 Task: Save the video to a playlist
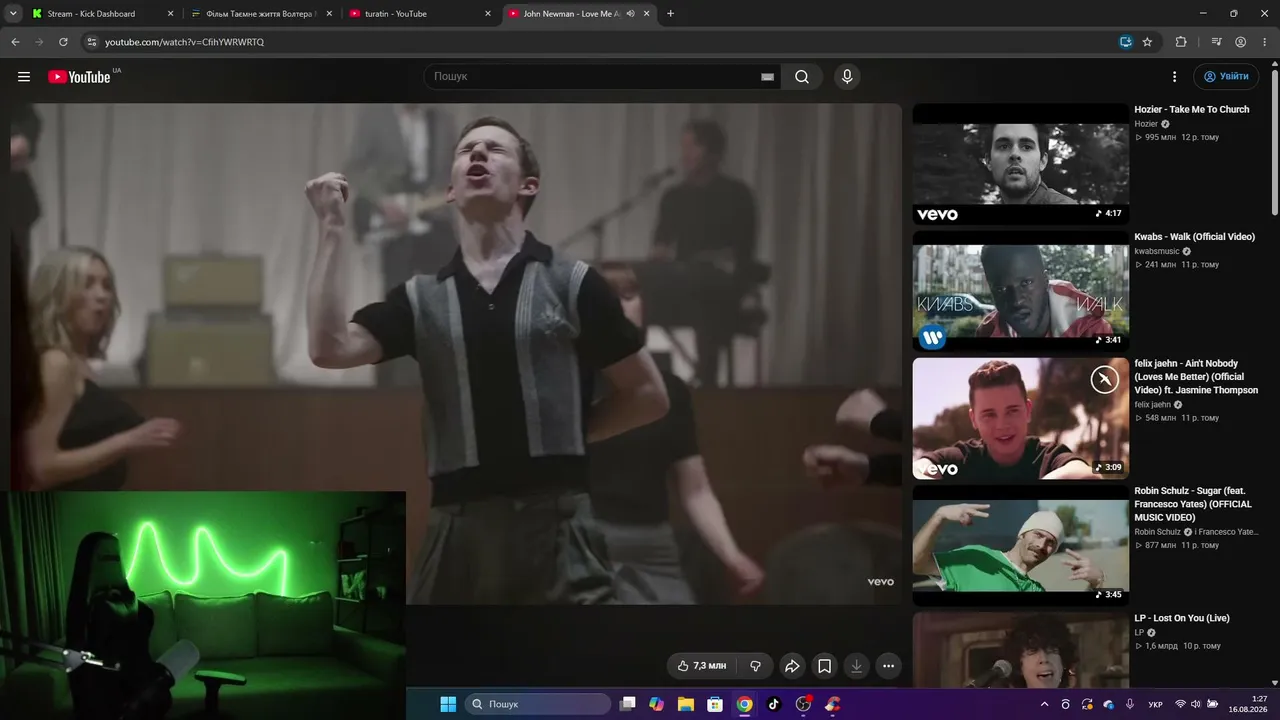point(824,666)
